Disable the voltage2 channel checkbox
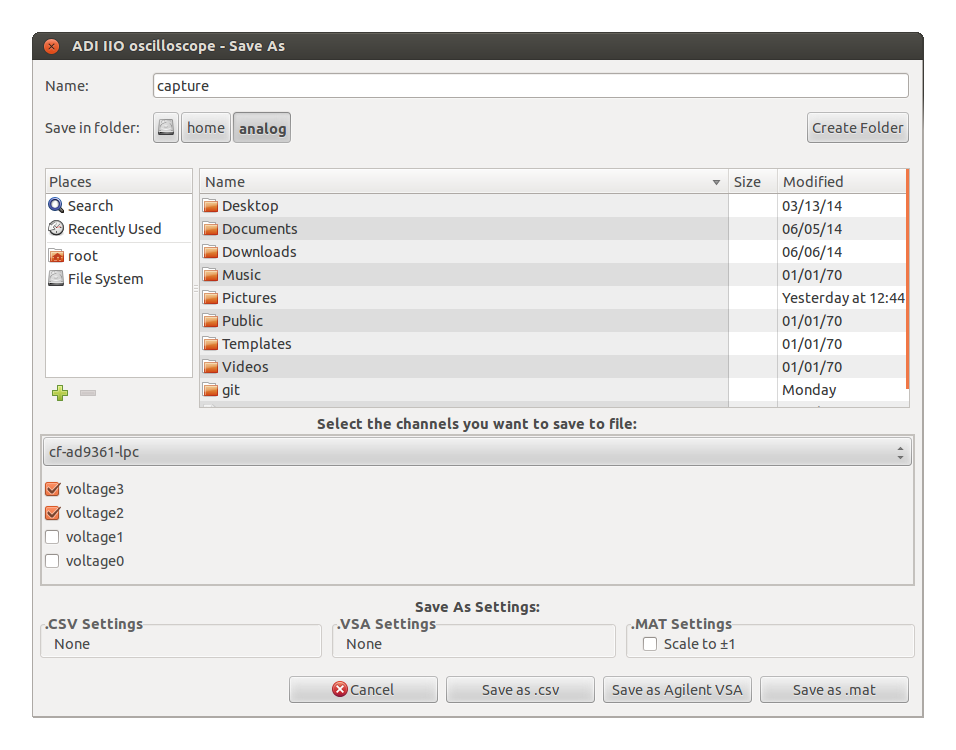Image resolution: width=956 pixels, height=750 pixels. click(53, 513)
